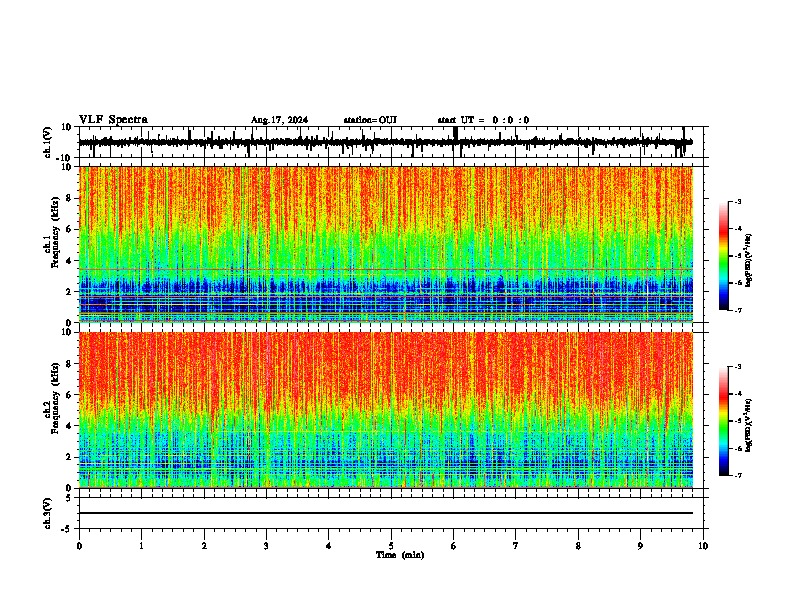The image size is (792, 612).
Task: Click the 'start UT = 0 : 0 : 0' label
Action: tap(483, 120)
